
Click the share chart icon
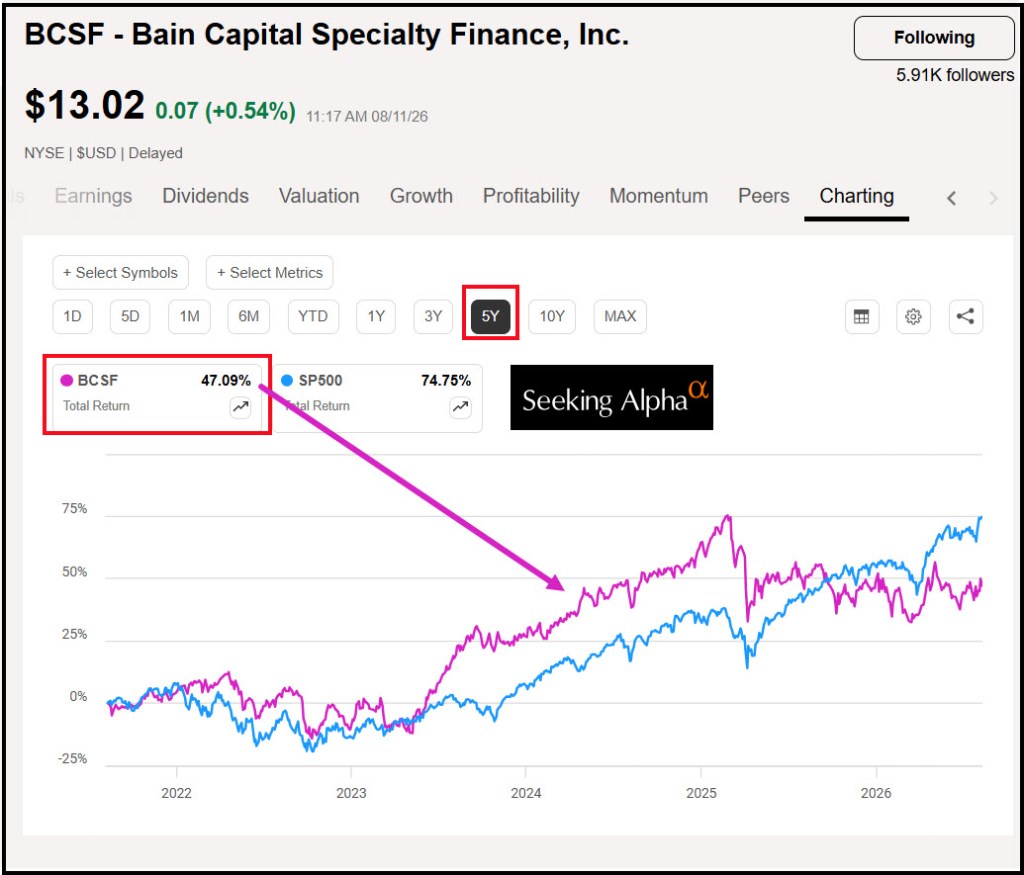coord(965,317)
